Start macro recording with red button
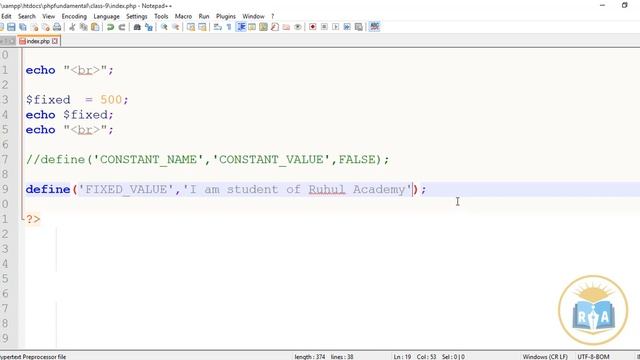 point(313,27)
